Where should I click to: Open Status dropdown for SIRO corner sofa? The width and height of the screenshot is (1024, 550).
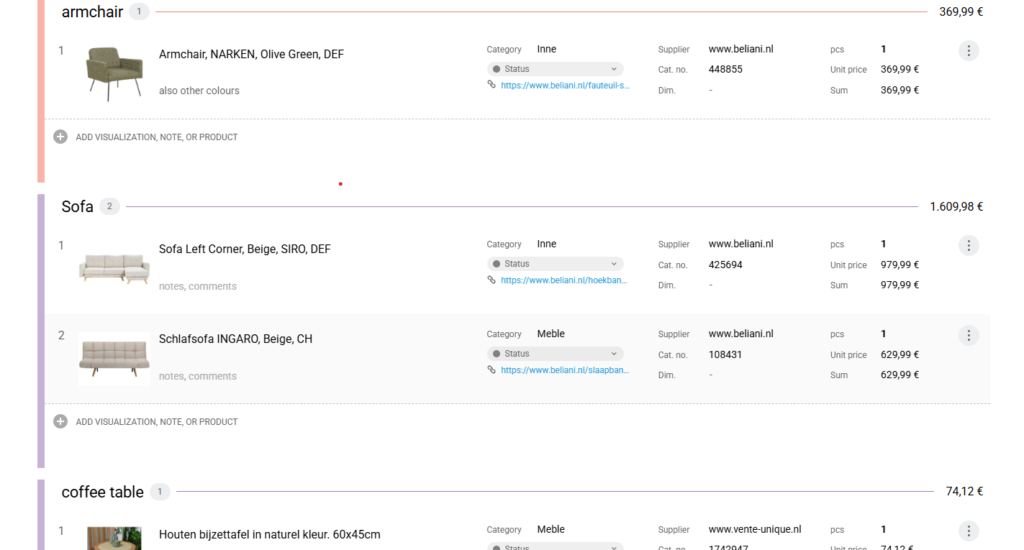[x=555, y=264]
